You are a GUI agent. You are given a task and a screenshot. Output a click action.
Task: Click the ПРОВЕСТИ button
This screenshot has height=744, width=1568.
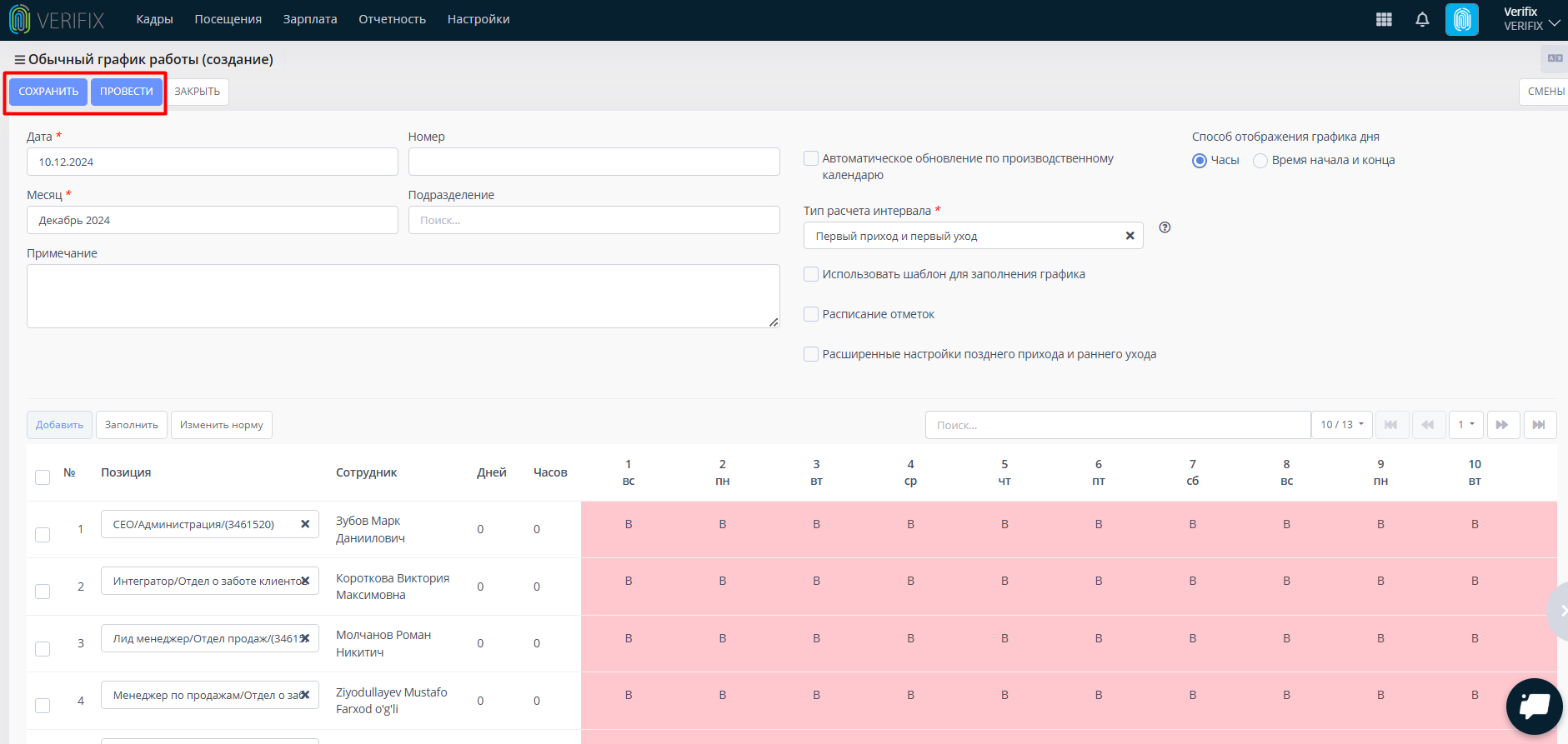tap(127, 92)
